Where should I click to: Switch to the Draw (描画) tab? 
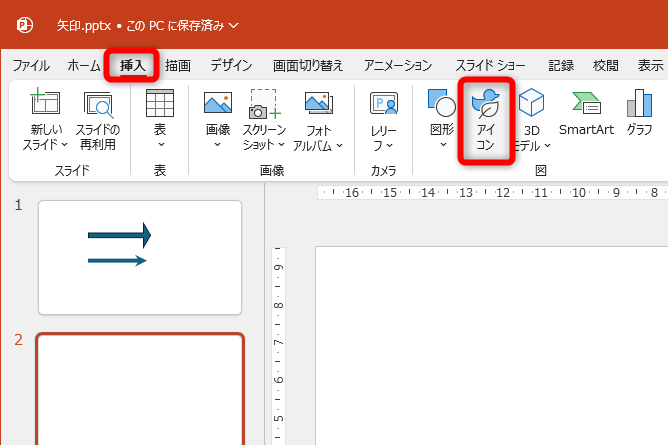(x=178, y=66)
